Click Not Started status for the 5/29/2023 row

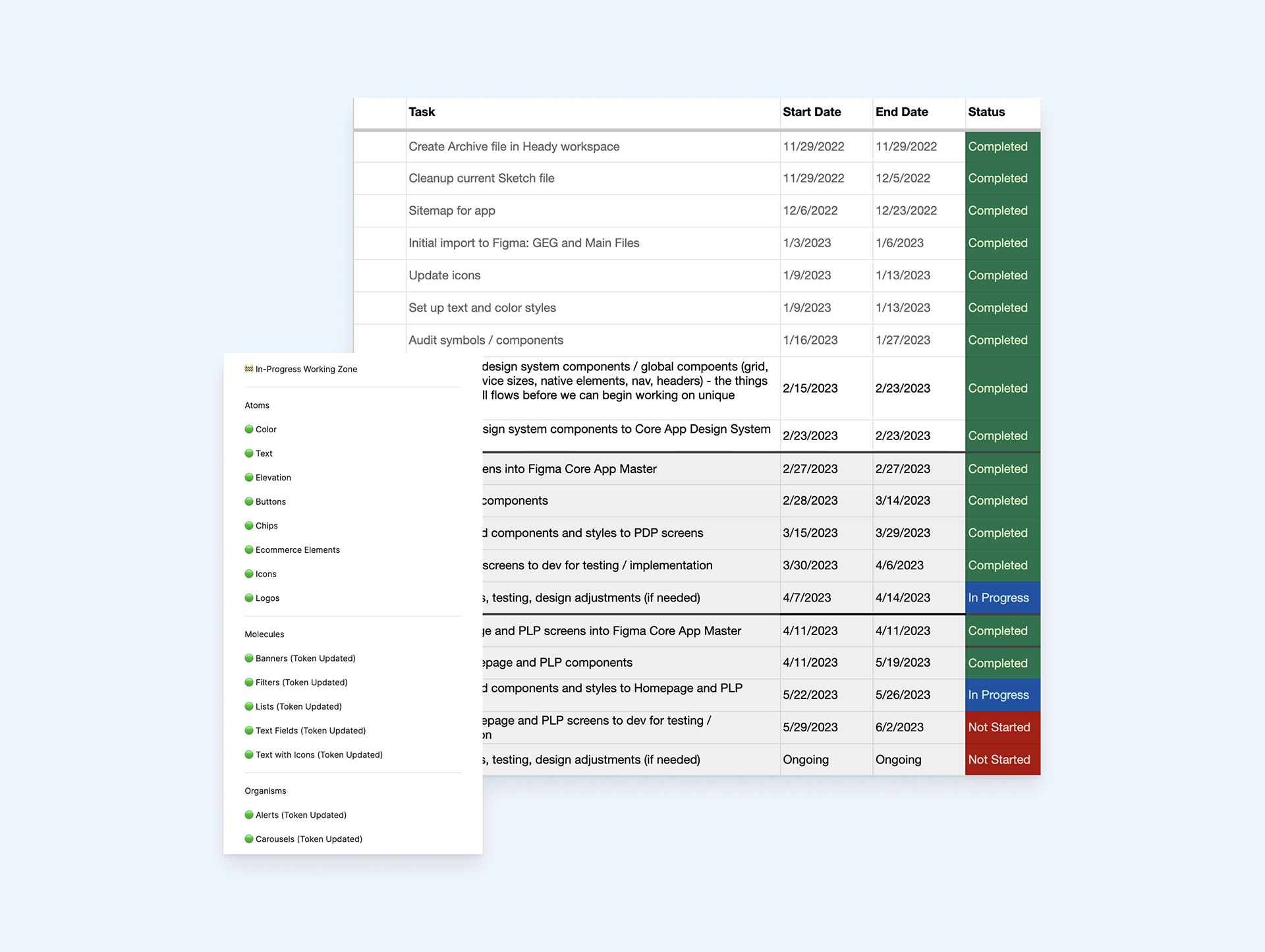(x=1003, y=727)
